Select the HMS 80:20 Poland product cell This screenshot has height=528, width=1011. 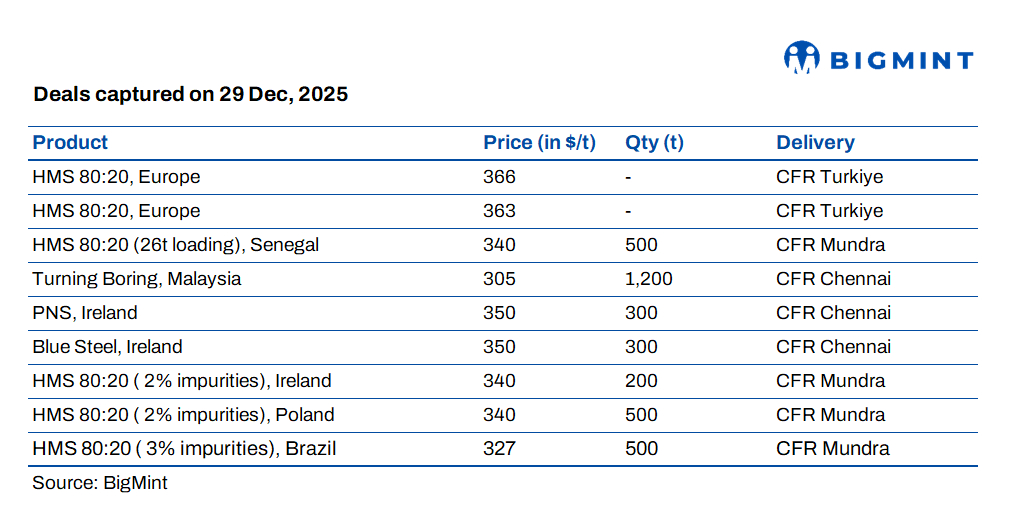183,415
